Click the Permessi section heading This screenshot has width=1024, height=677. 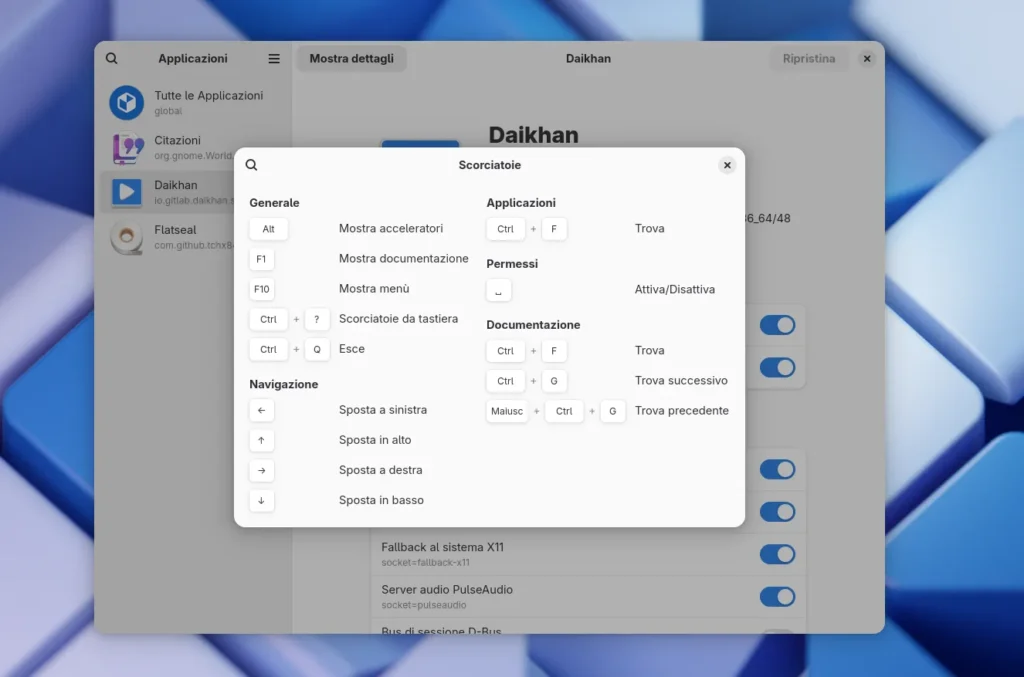(x=512, y=264)
